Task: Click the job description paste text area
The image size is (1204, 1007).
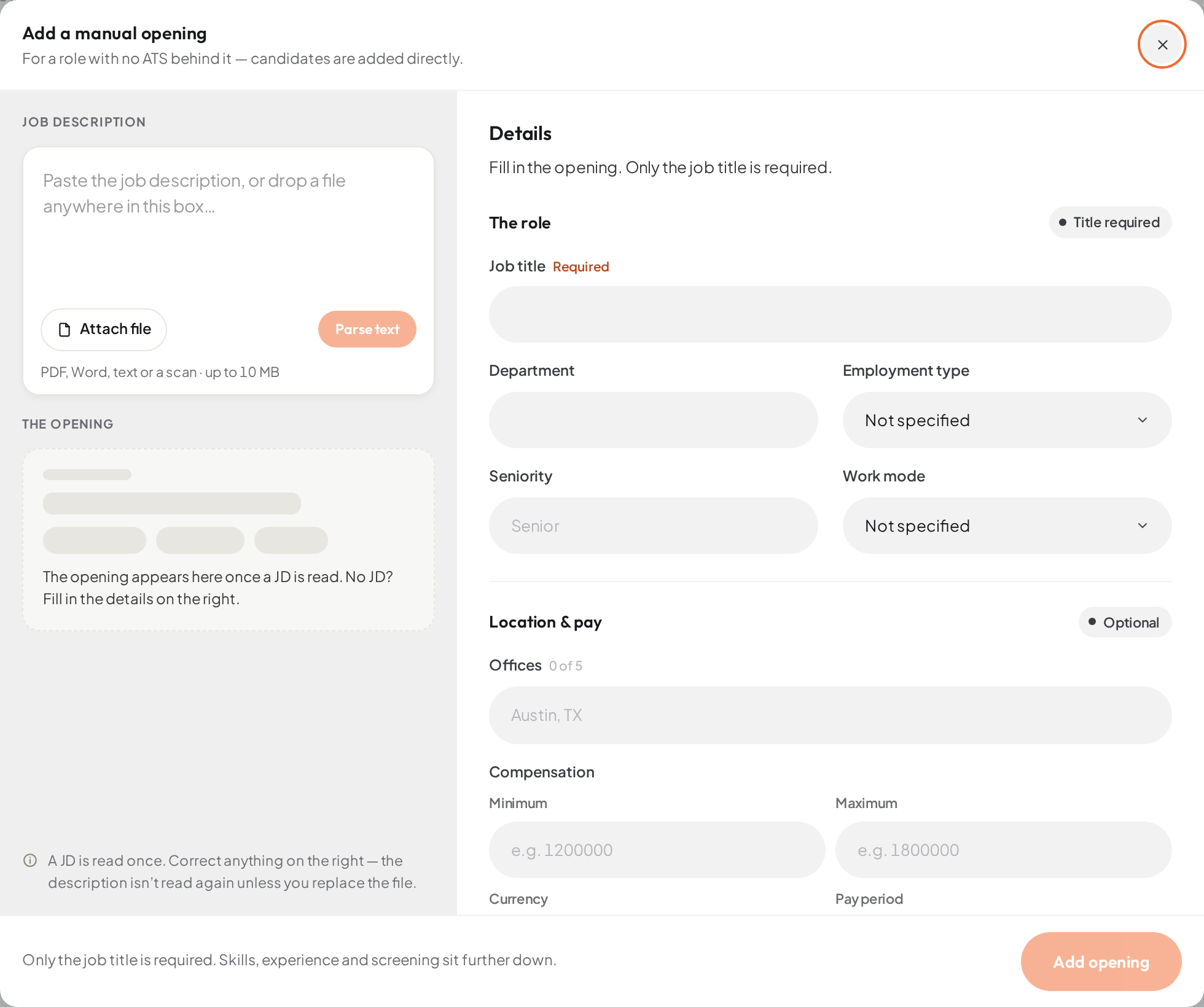Action: point(229,227)
